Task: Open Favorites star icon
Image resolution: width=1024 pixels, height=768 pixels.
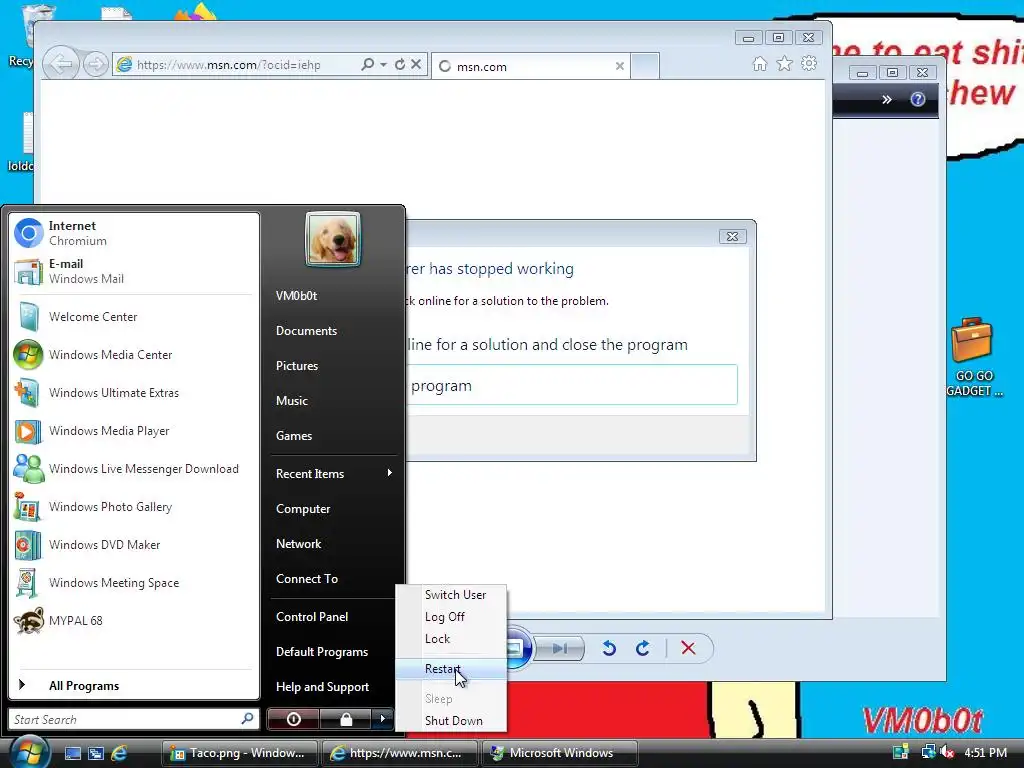Action: click(784, 63)
